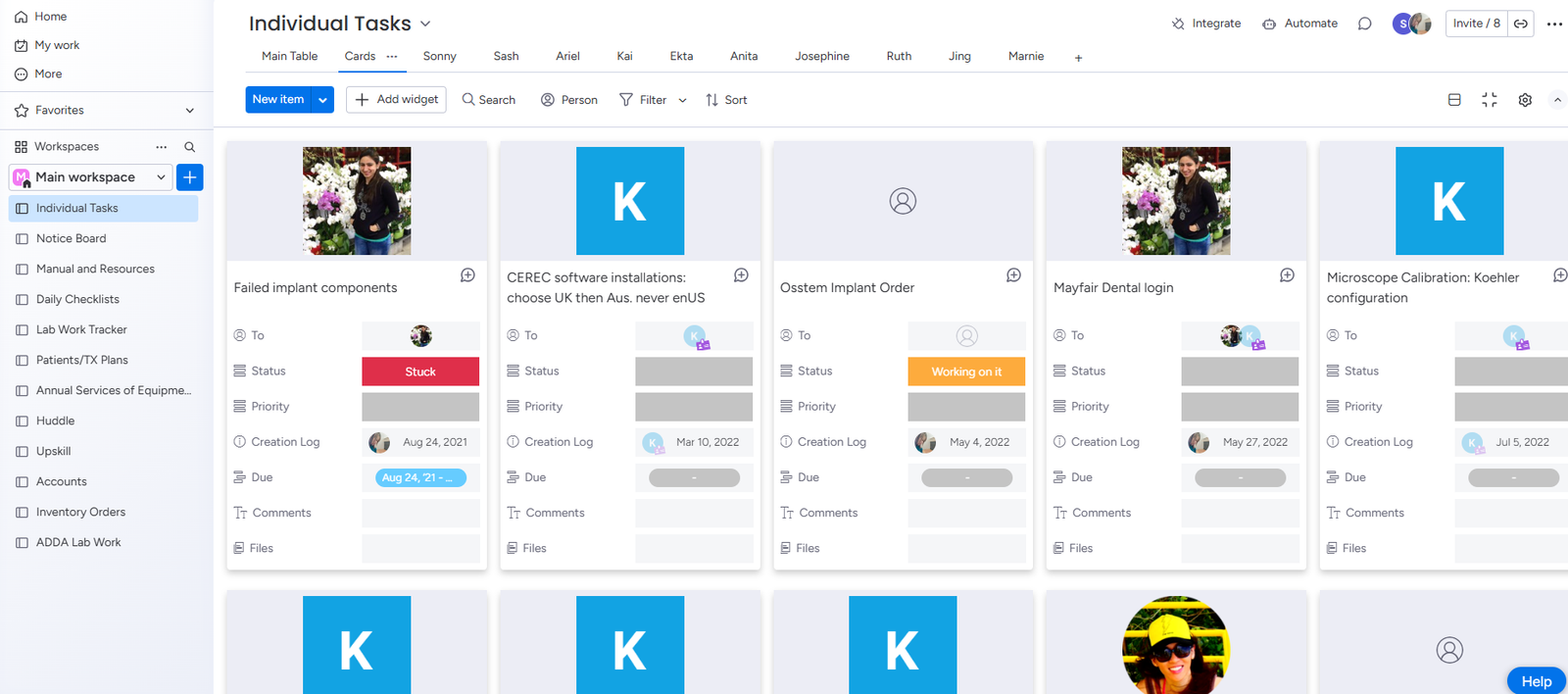Search workspaces with magnifier icon
The image size is (1568, 694).
tap(190, 147)
